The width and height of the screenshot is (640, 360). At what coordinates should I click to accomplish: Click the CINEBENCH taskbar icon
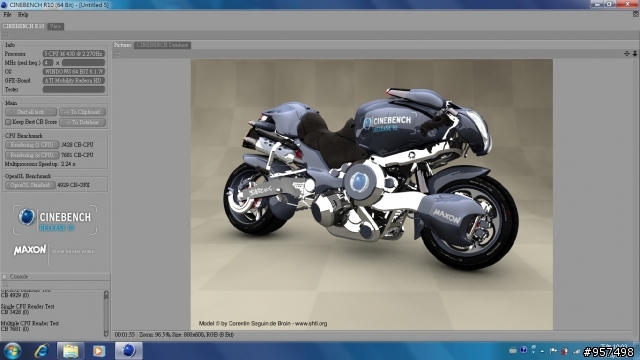coord(129,351)
